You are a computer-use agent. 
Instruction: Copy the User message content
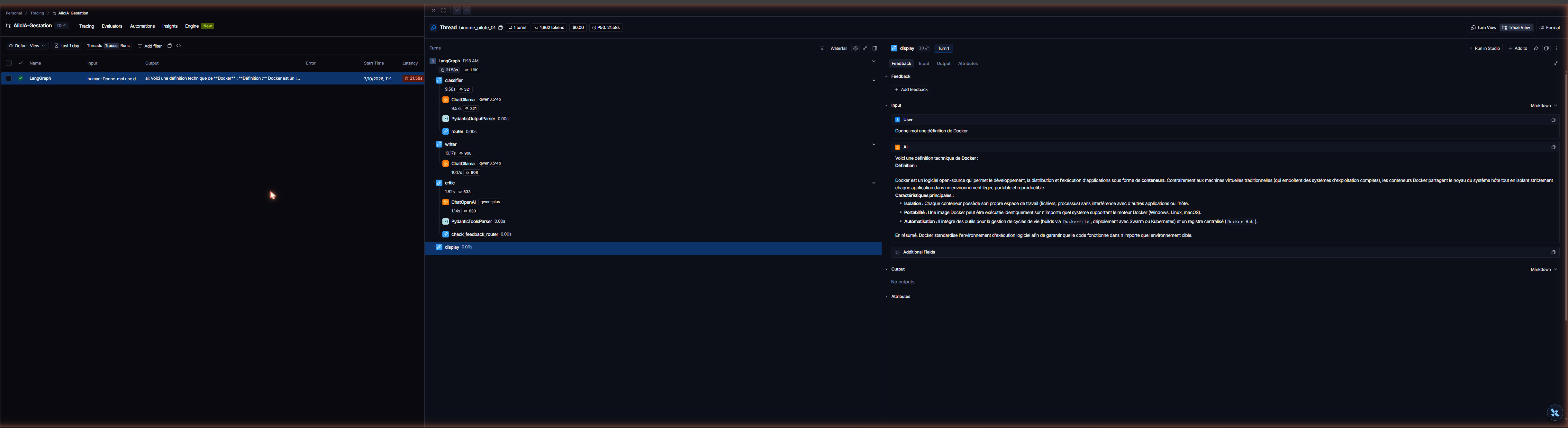(1553, 120)
